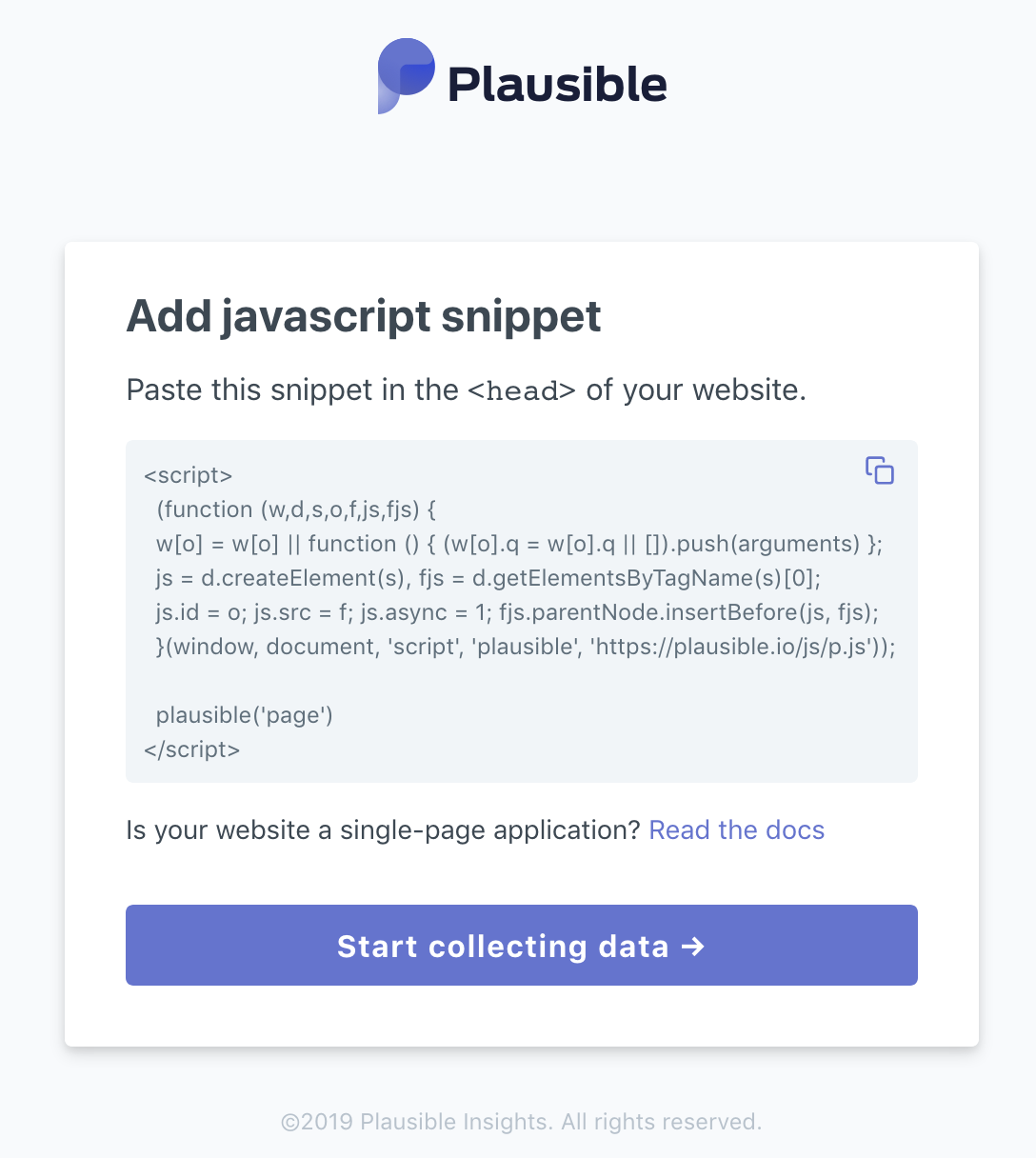
Task: Click the line containing push(arguments)
Action: pyautogui.click(x=520, y=544)
